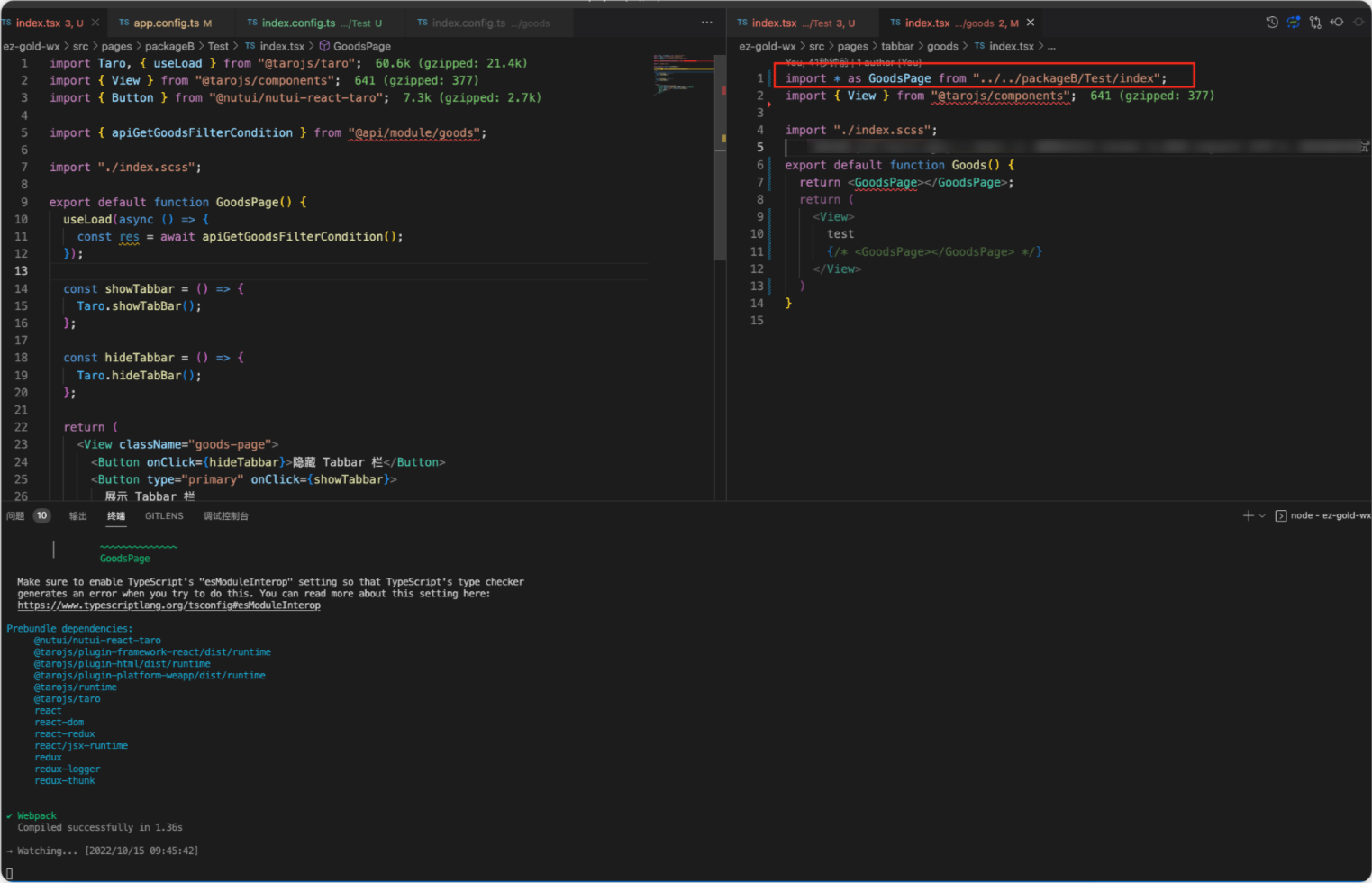This screenshot has width=1372, height=883.
Task: Add a new terminal with plus icon
Action: point(1249,515)
